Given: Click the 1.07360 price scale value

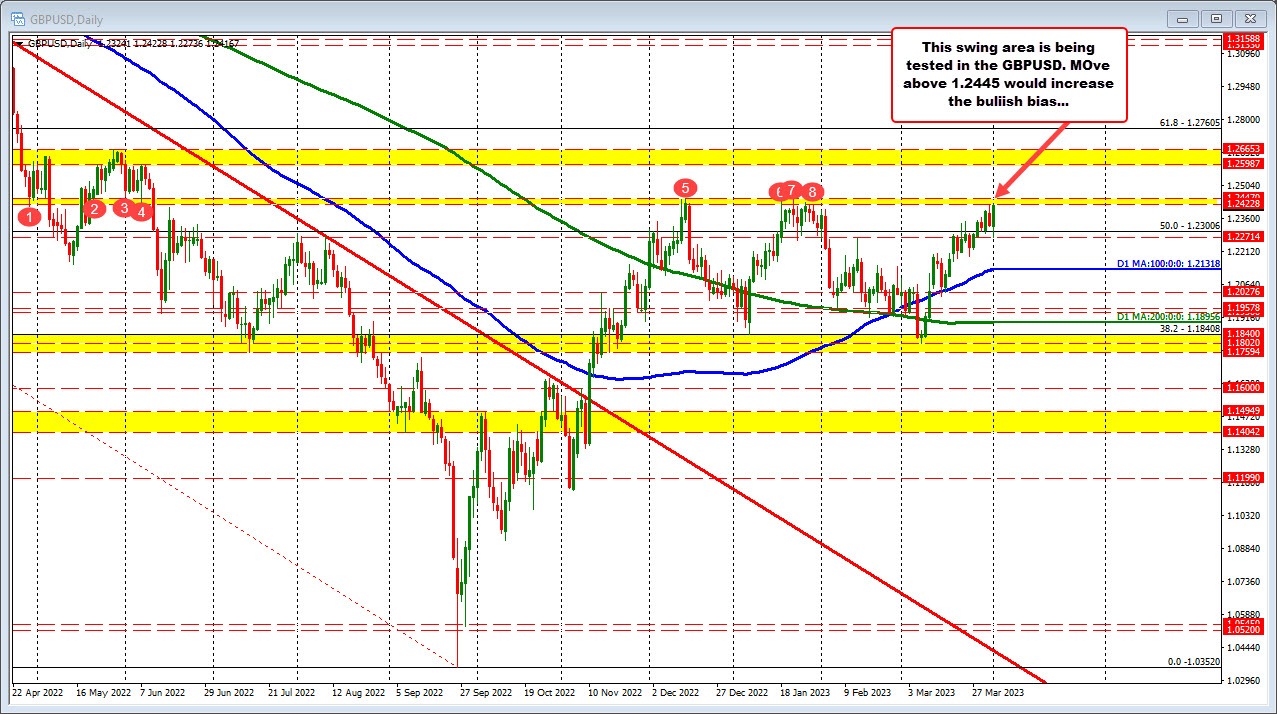Looking at the screenshot, I should (x=1243, y=581).
